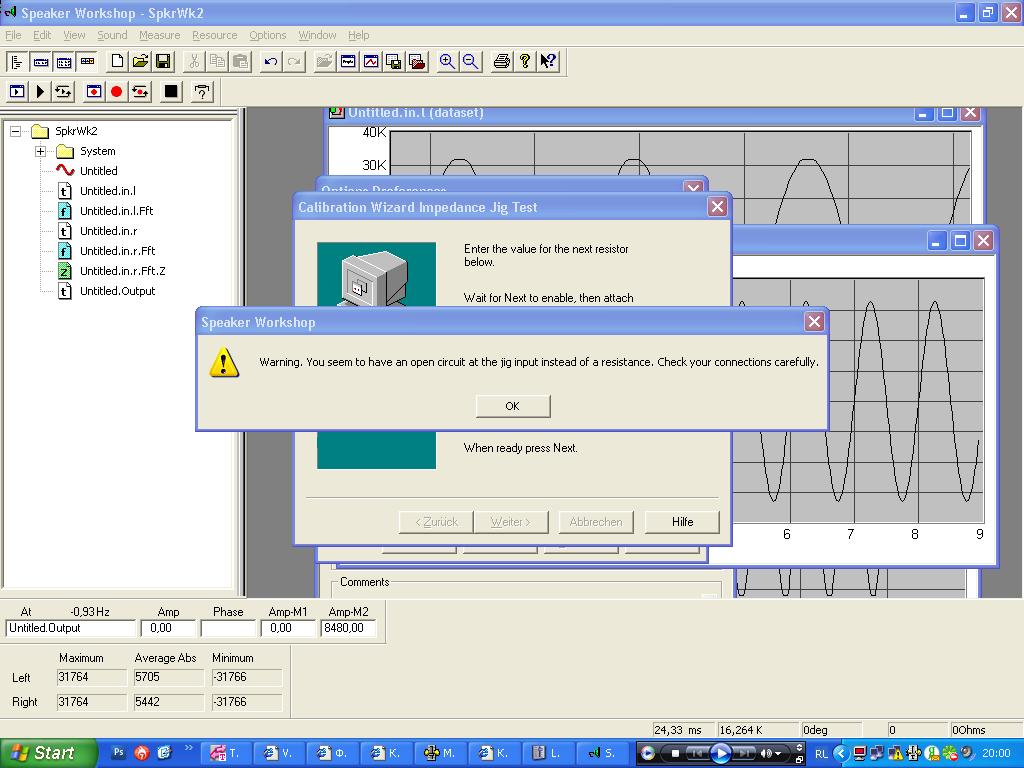This screenshot has width=1024, height=768.
Task: Open the Sound menu
Action: (x=112, y=35)
